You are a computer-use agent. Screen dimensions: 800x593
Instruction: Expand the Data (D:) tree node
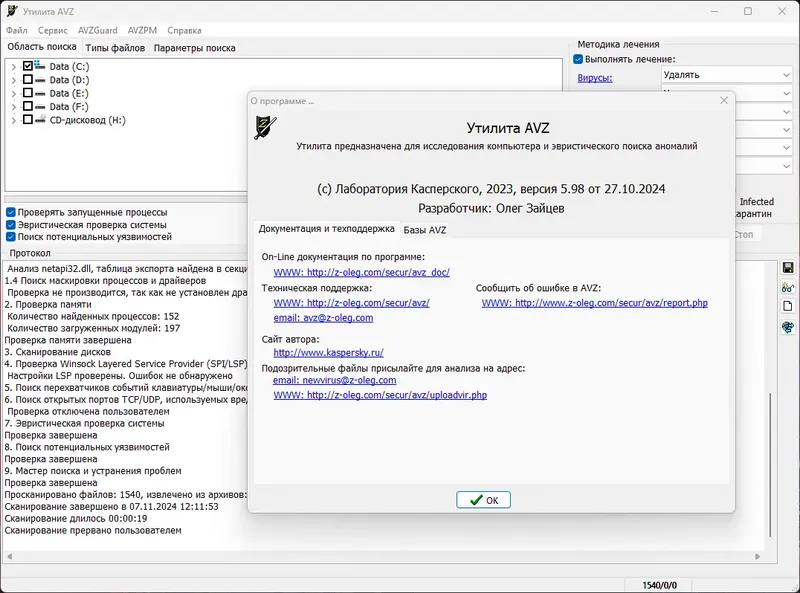pyautogui.click(x=14, y=80)
